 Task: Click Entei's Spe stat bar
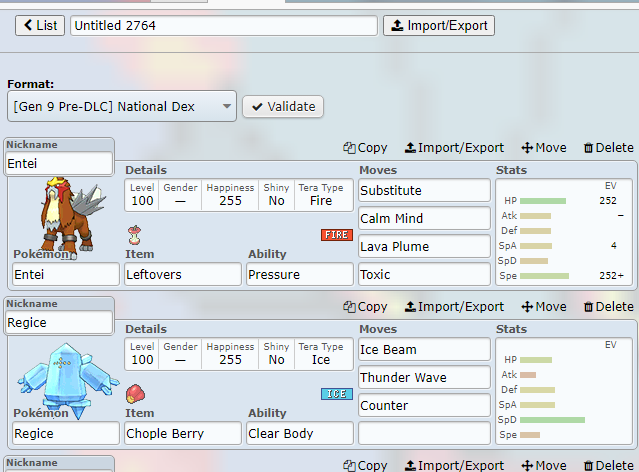544,276
